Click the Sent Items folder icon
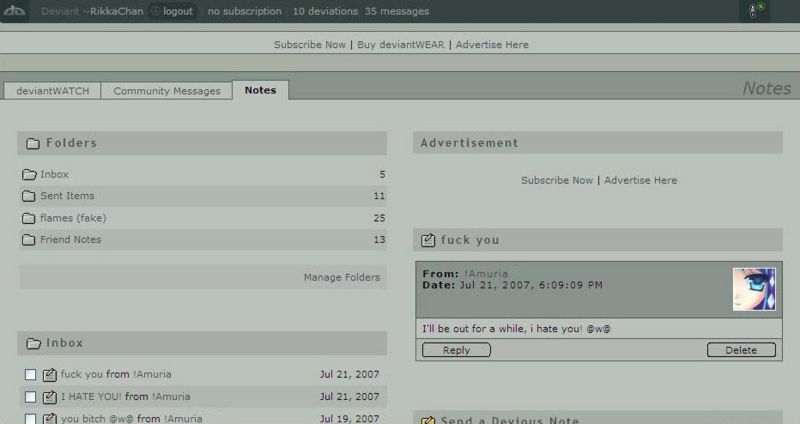This screenshot has width=800, height=424. [x=29, y=196]
